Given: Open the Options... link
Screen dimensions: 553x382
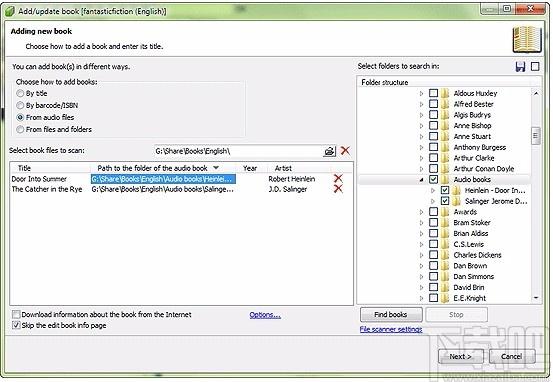Looking at the screenshot, I should [265, 315].
